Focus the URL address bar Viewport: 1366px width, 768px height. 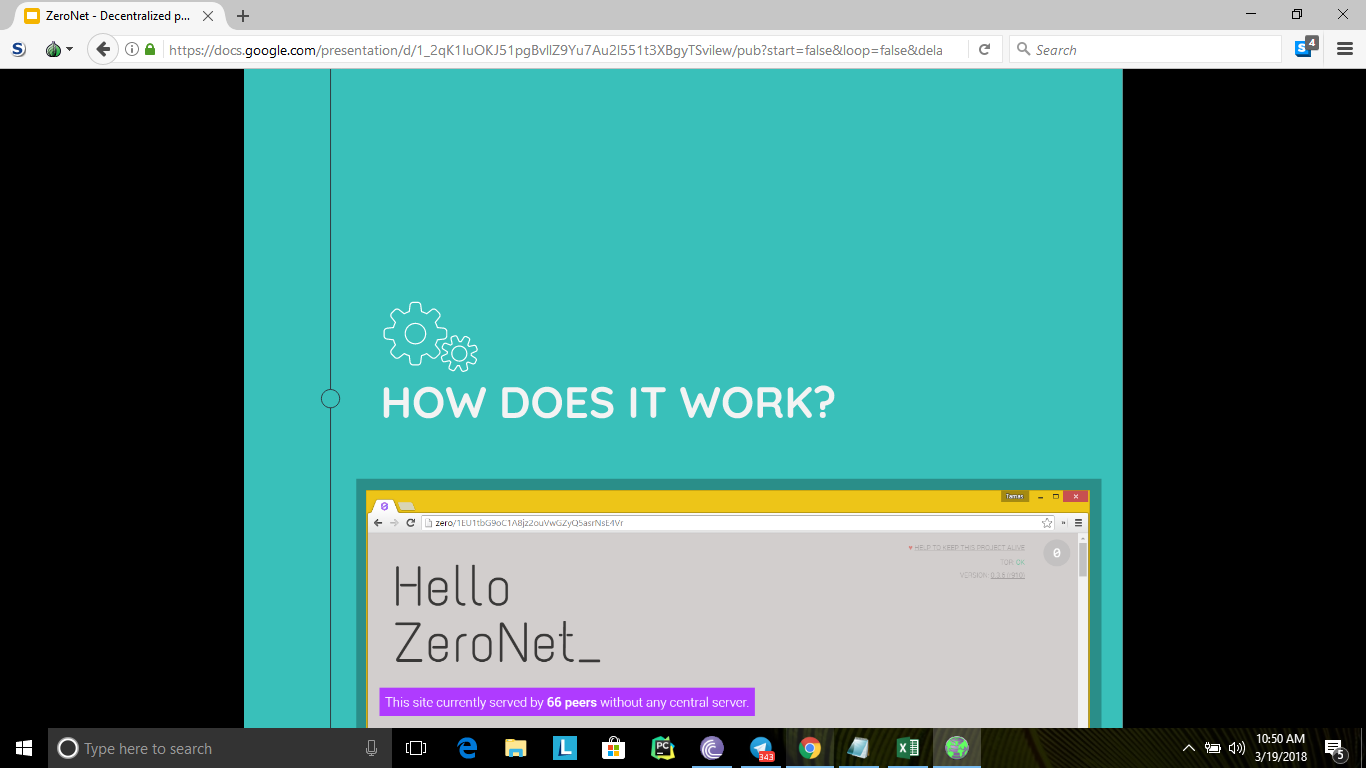pyautogui.click(x=555, y=49)
